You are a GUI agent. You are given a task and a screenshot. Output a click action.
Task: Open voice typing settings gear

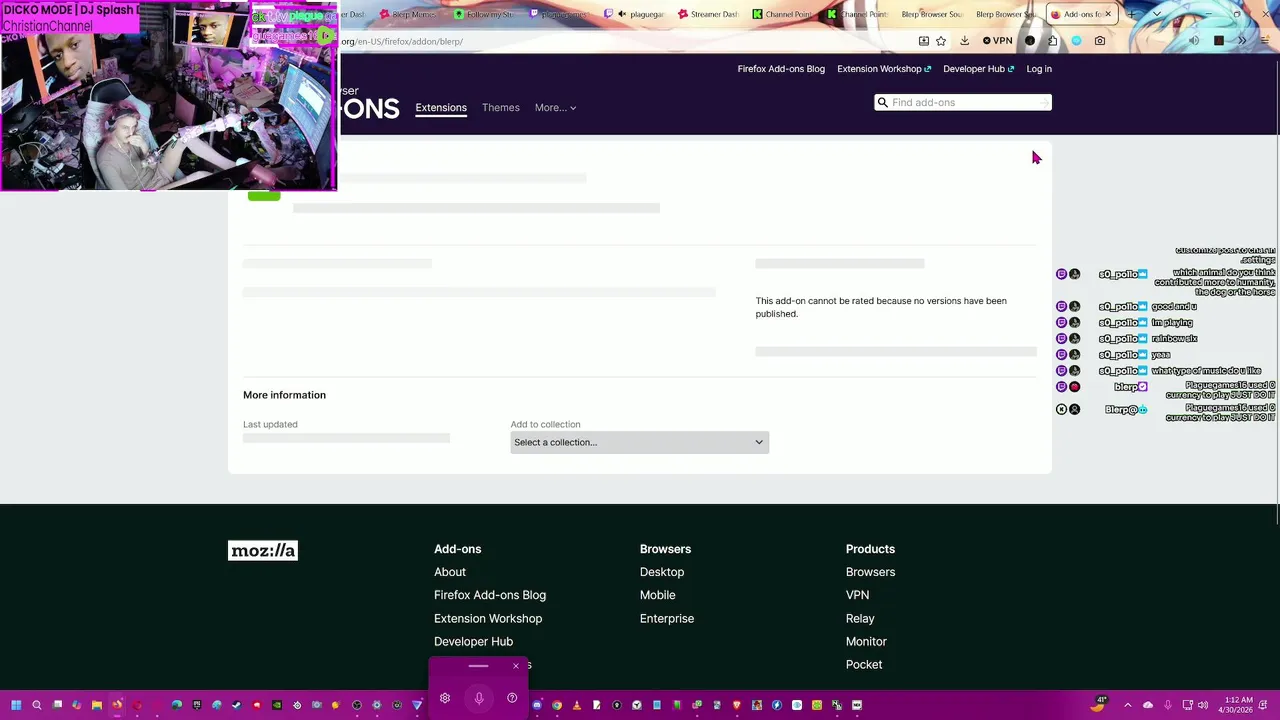click(445, 698)
